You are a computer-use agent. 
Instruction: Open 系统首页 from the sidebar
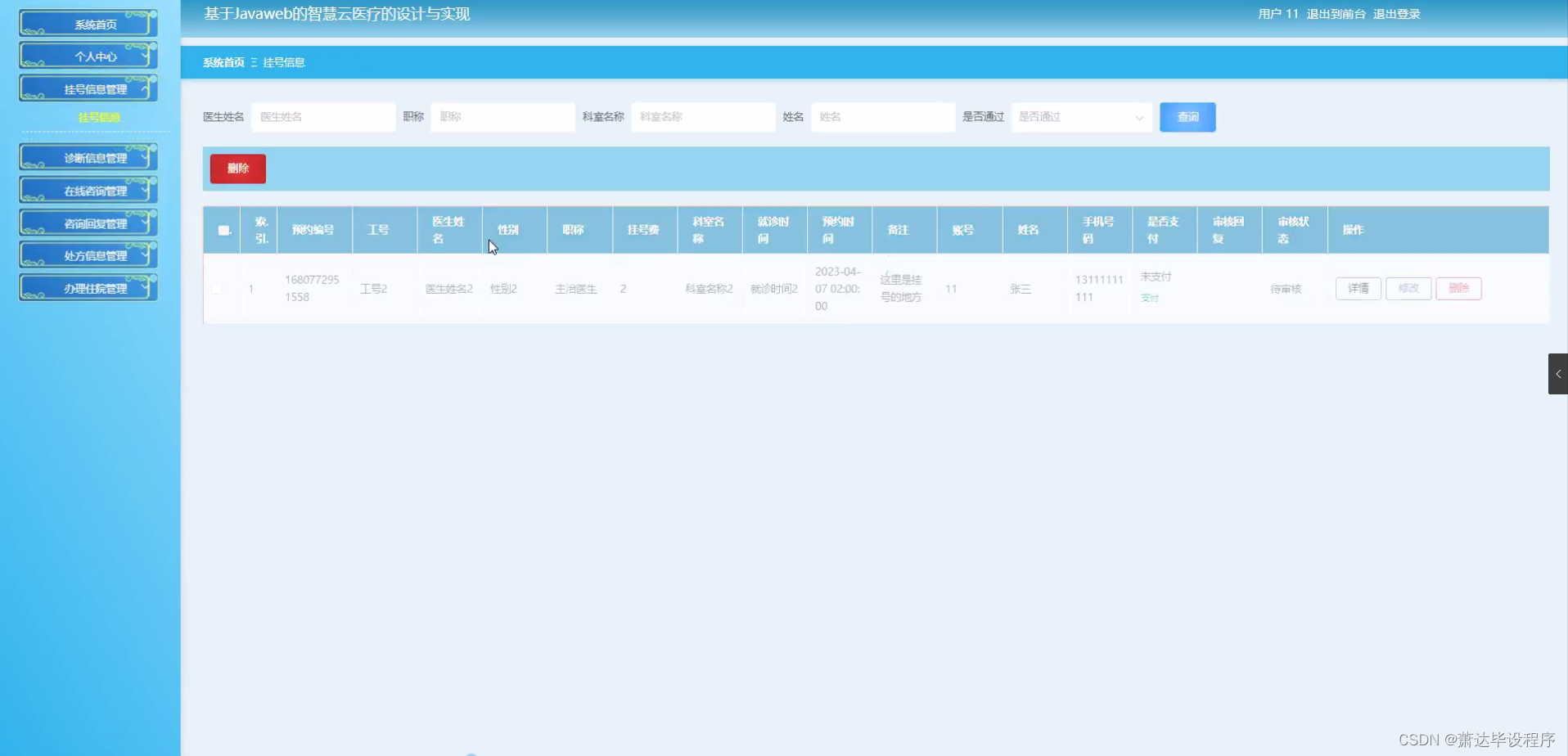88,24
